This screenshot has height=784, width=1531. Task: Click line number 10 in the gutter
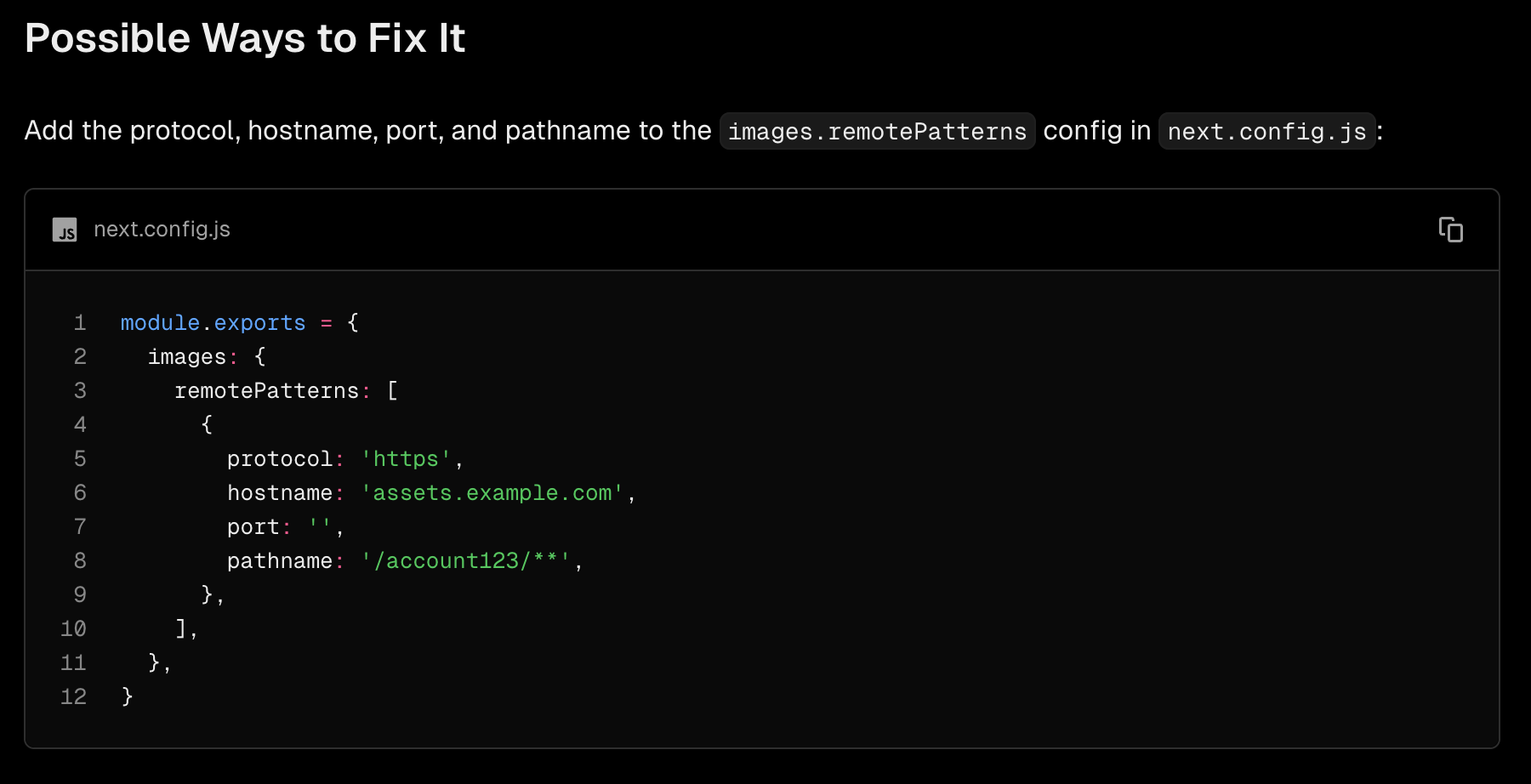(73, 629)
